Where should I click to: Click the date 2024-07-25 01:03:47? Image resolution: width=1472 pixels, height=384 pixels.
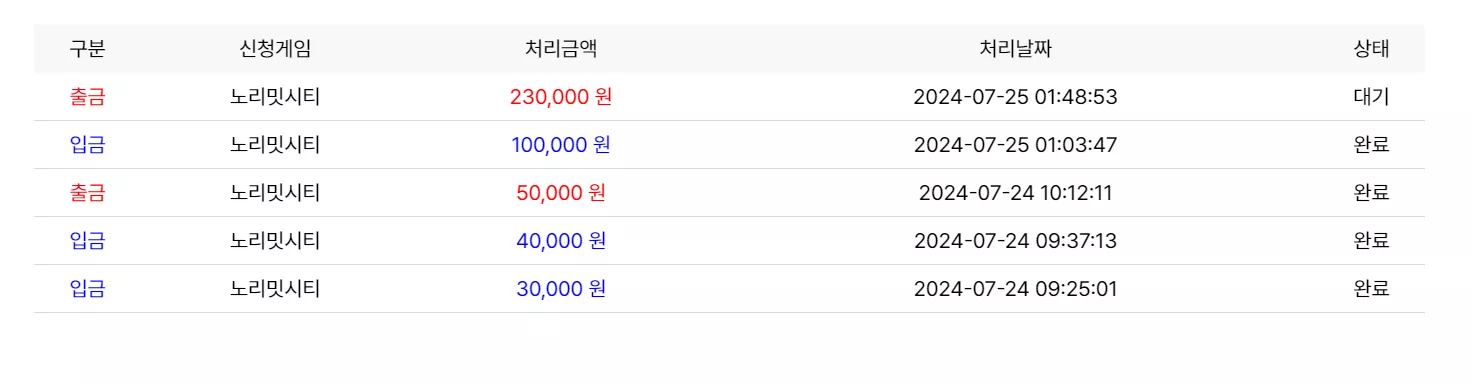[1015, 145]
